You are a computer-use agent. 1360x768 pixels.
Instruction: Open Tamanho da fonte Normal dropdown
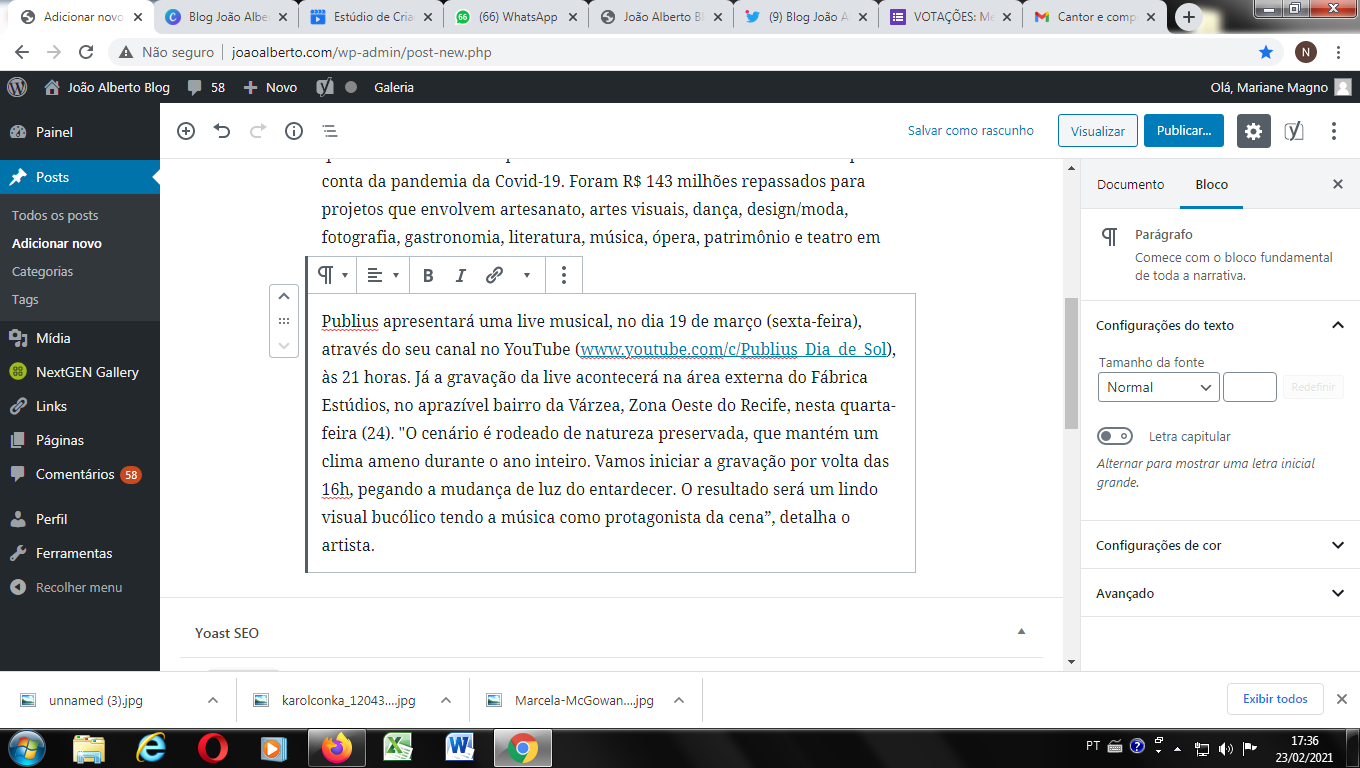1158,387
